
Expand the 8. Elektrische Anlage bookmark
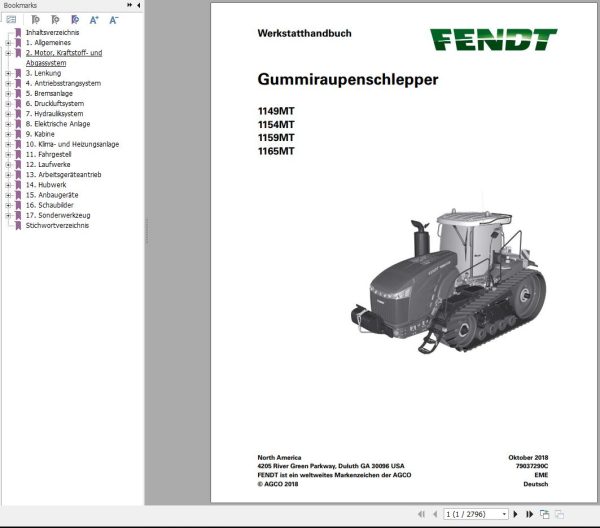(x=8, y=124)
